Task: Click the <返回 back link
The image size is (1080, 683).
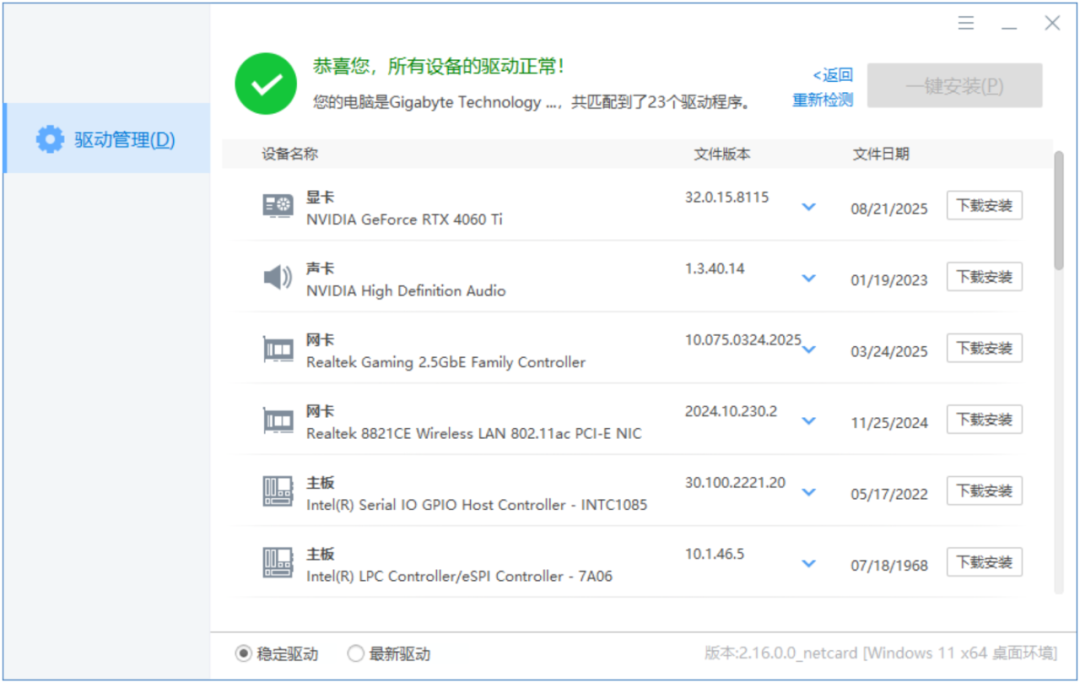Action: [833, 75]
